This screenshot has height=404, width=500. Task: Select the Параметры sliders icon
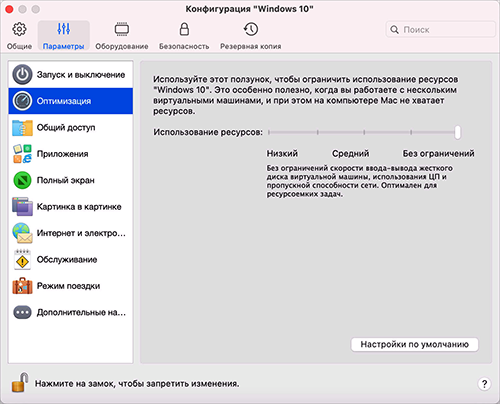[x=63, y=29]
